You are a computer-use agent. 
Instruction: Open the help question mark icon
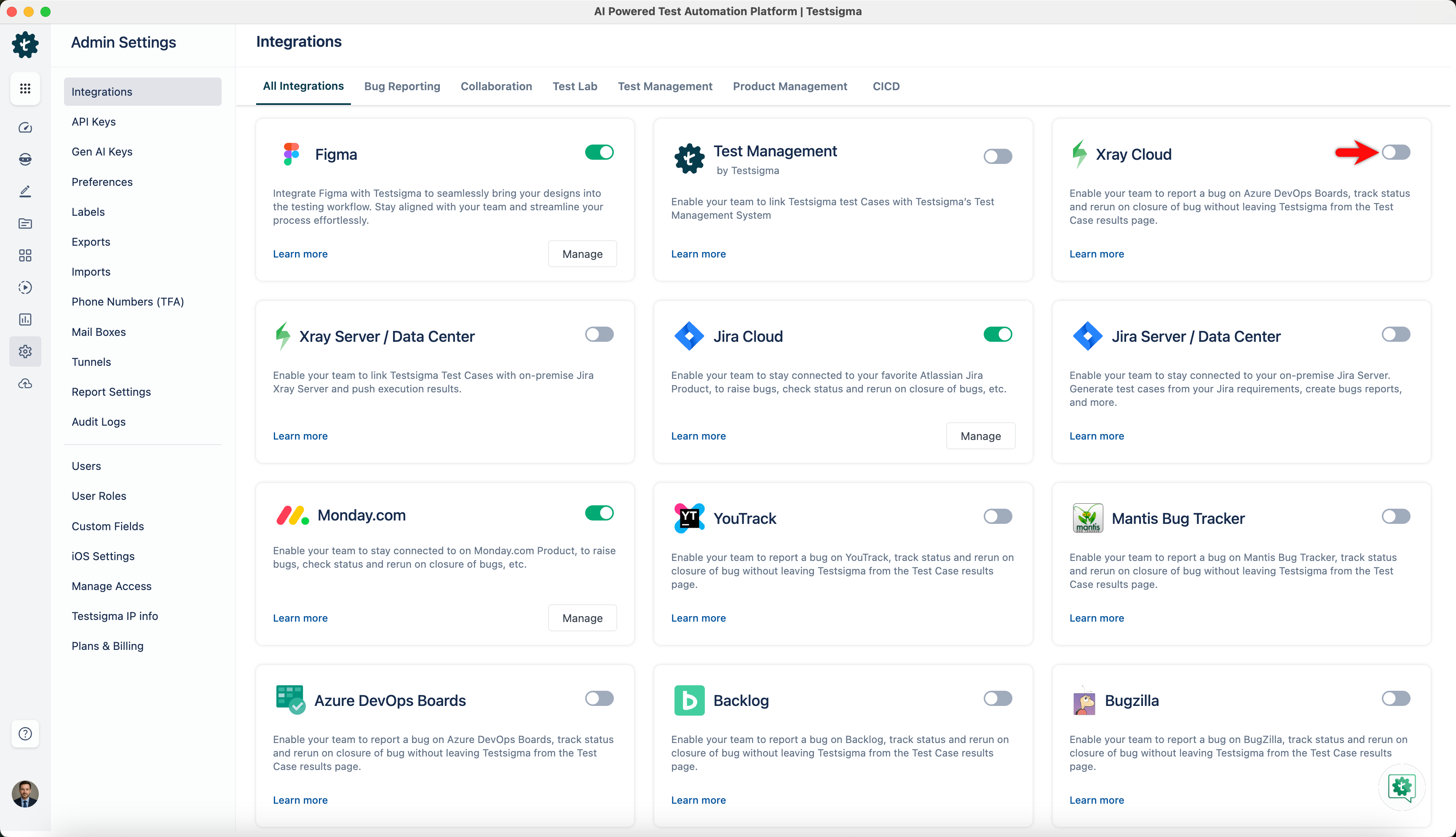click(25, 733)
